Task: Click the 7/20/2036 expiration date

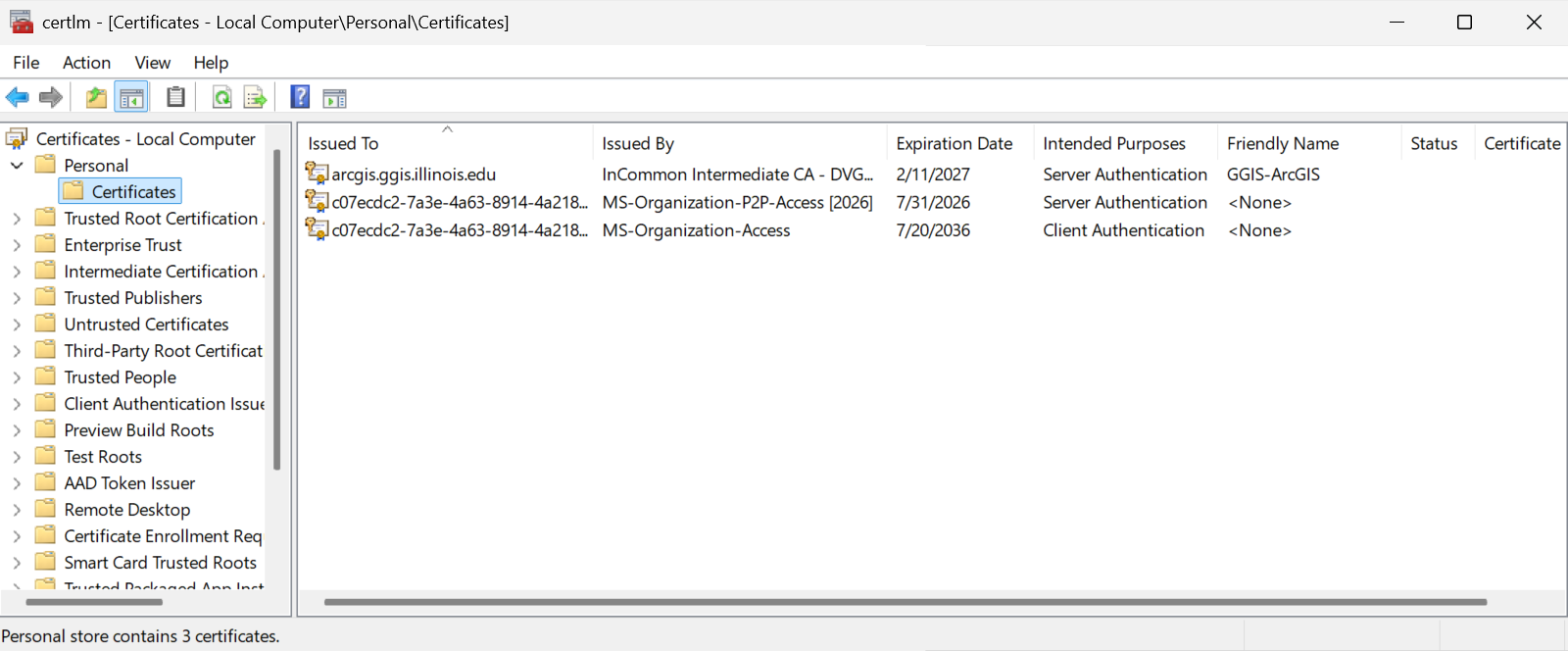Action: click(x=933, y=230)
